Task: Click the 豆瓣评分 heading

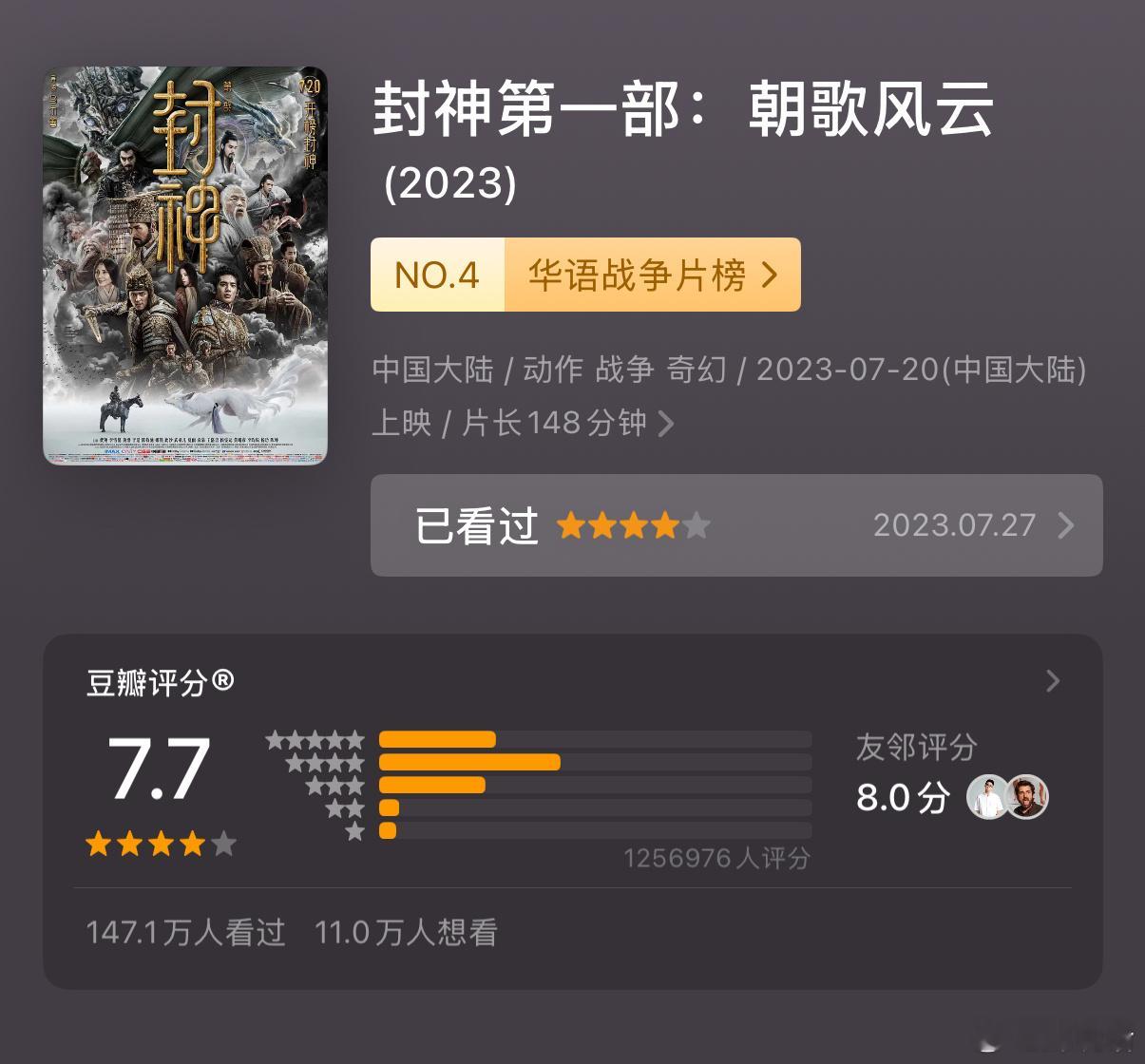Action: (161, 682)
